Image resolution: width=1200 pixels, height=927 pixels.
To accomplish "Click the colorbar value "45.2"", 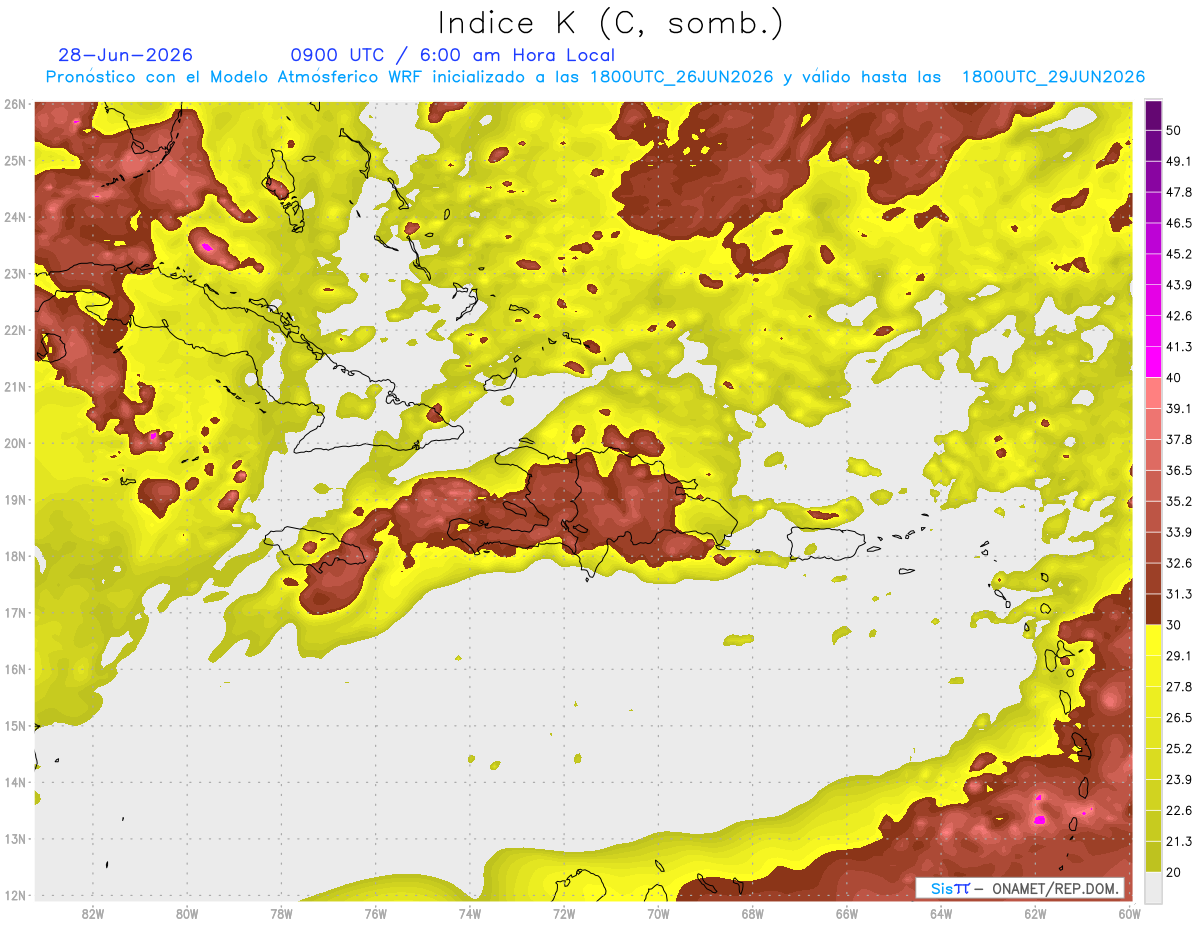I will pos(1179,254).
